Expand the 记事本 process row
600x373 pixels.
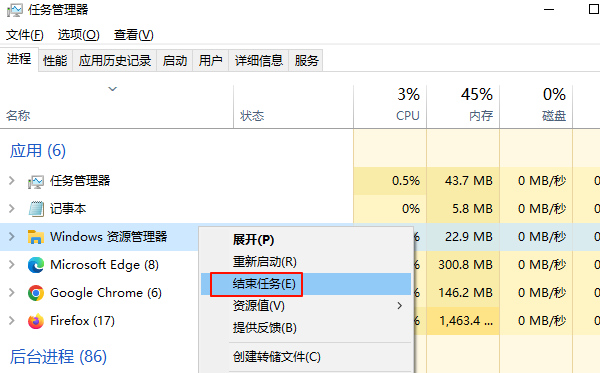[12, 208]
